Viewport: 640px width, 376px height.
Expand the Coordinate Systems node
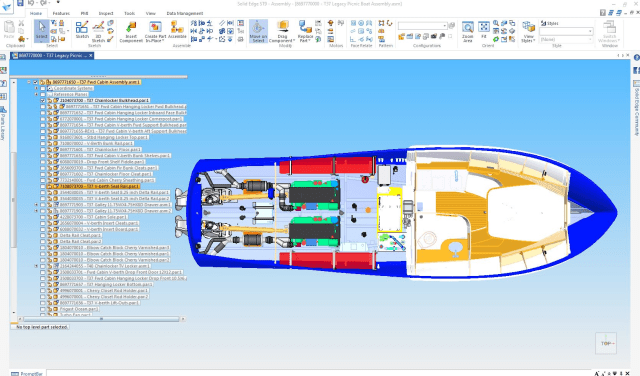pyautogui.click(x=36, y=88)
